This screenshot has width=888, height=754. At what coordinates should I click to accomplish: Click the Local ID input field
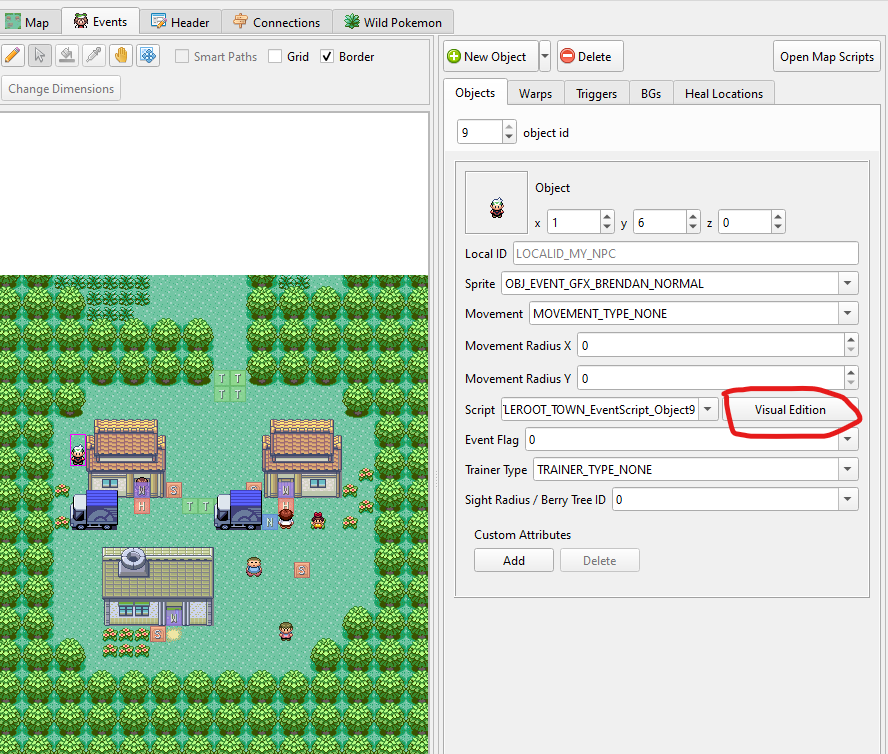(x=685, y=253)
